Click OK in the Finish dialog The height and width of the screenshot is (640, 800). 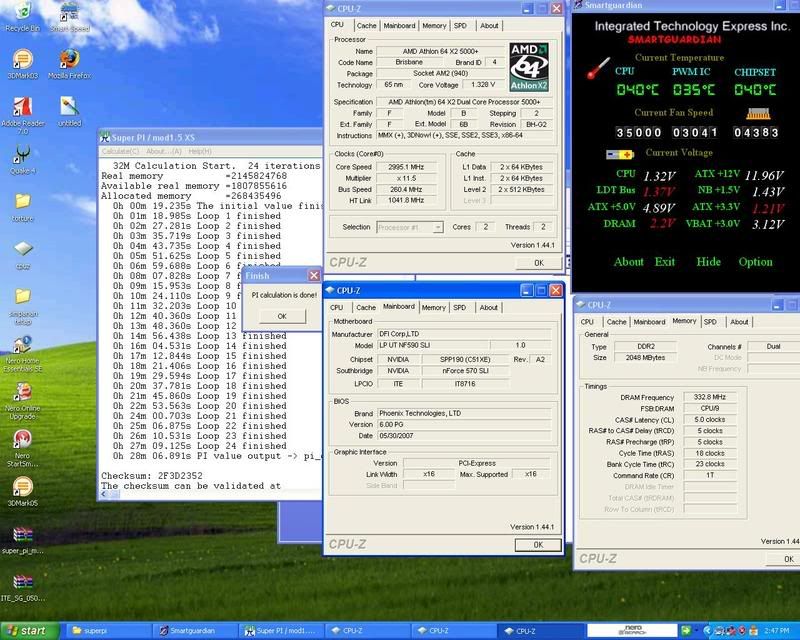pyautogui.click(x=281, y=315)
